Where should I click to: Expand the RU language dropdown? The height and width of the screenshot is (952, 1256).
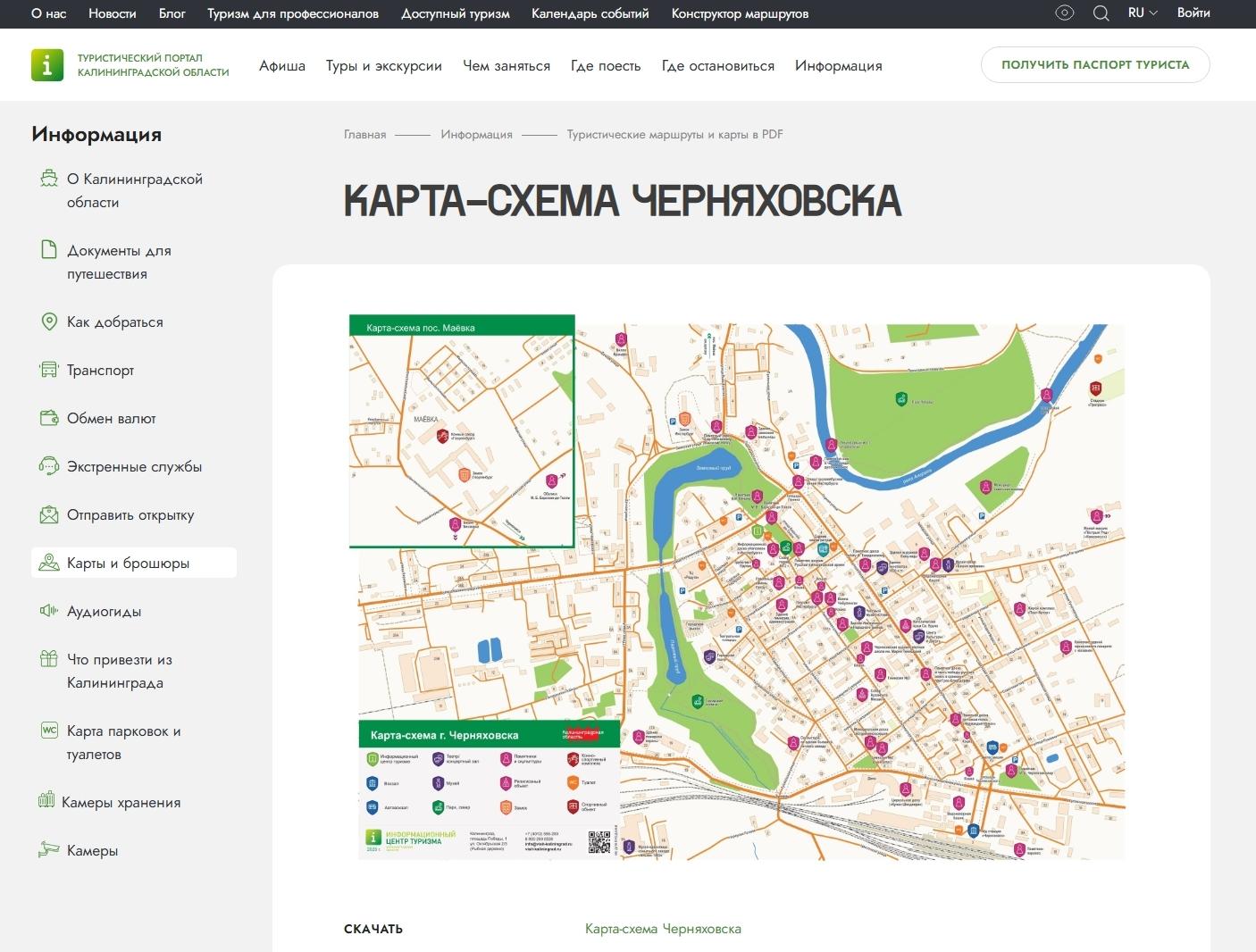[x=1143, y=13]
